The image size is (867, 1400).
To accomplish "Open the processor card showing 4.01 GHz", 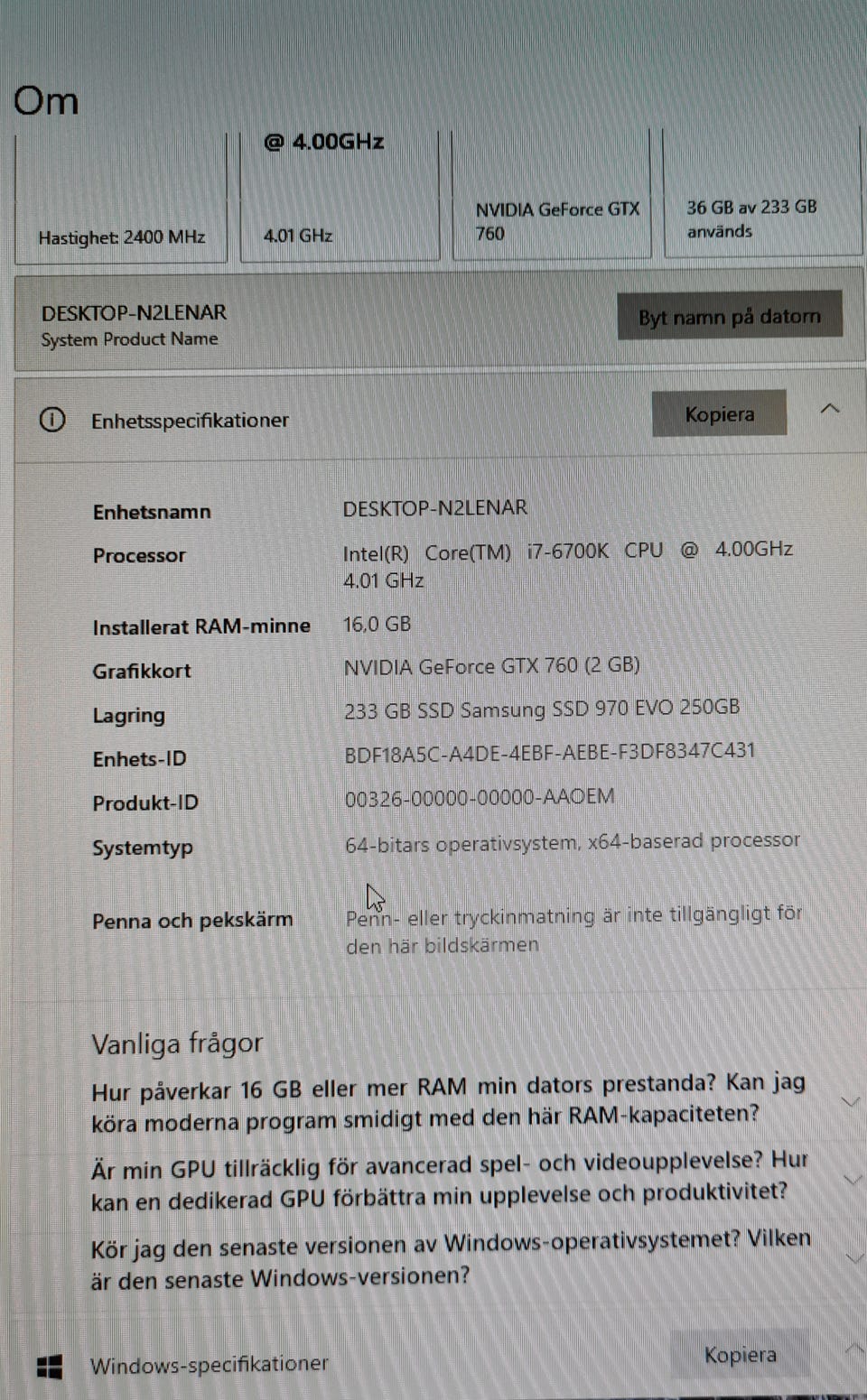I will point(340,196).
